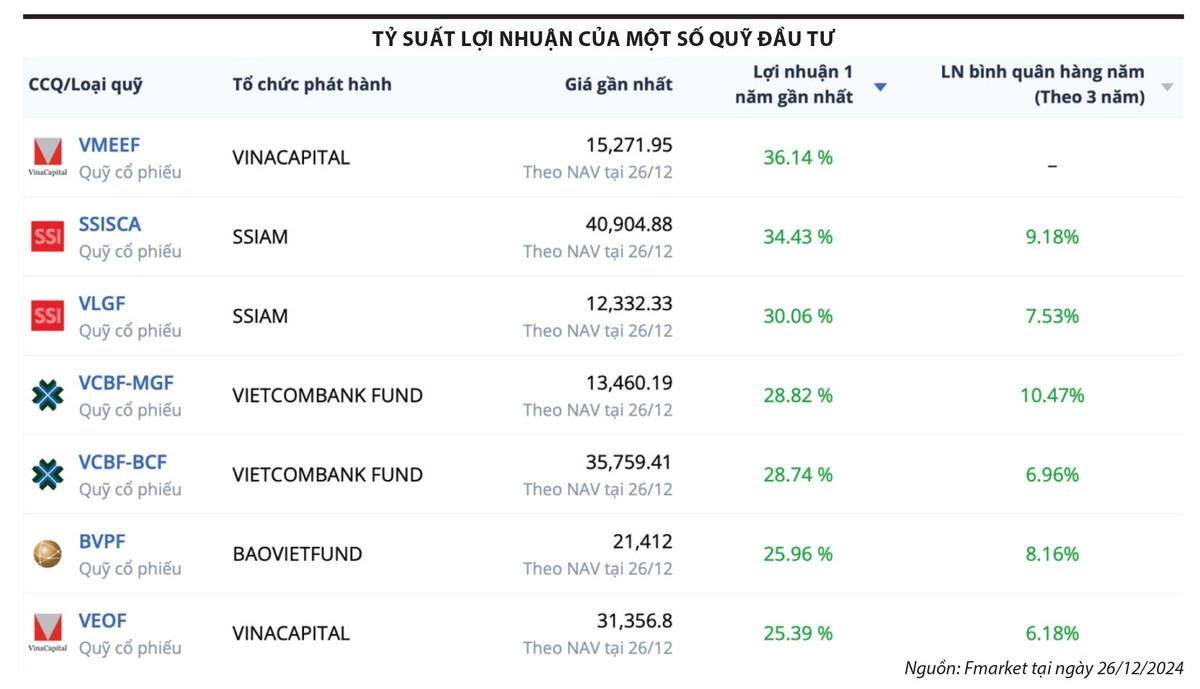This screenshot has height=689, width=1200.
Task: Sort by 1-year return using blue arrow
Action: (880, 87)
